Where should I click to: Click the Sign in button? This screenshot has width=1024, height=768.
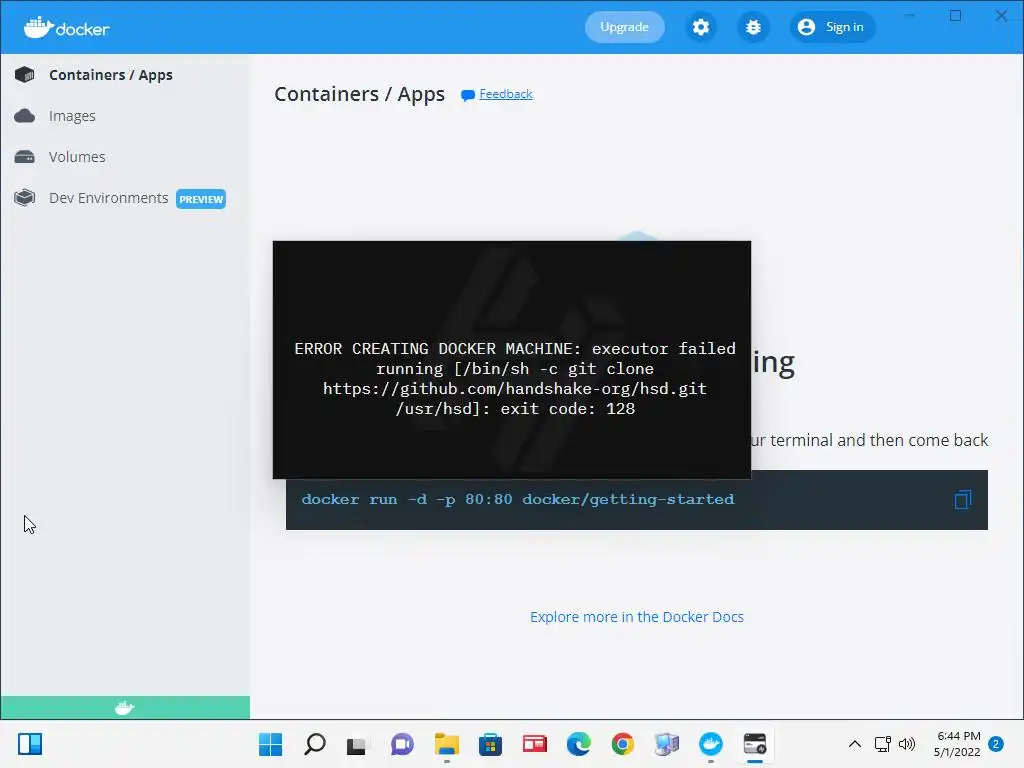pyautogui.click(x=832, y=27)
